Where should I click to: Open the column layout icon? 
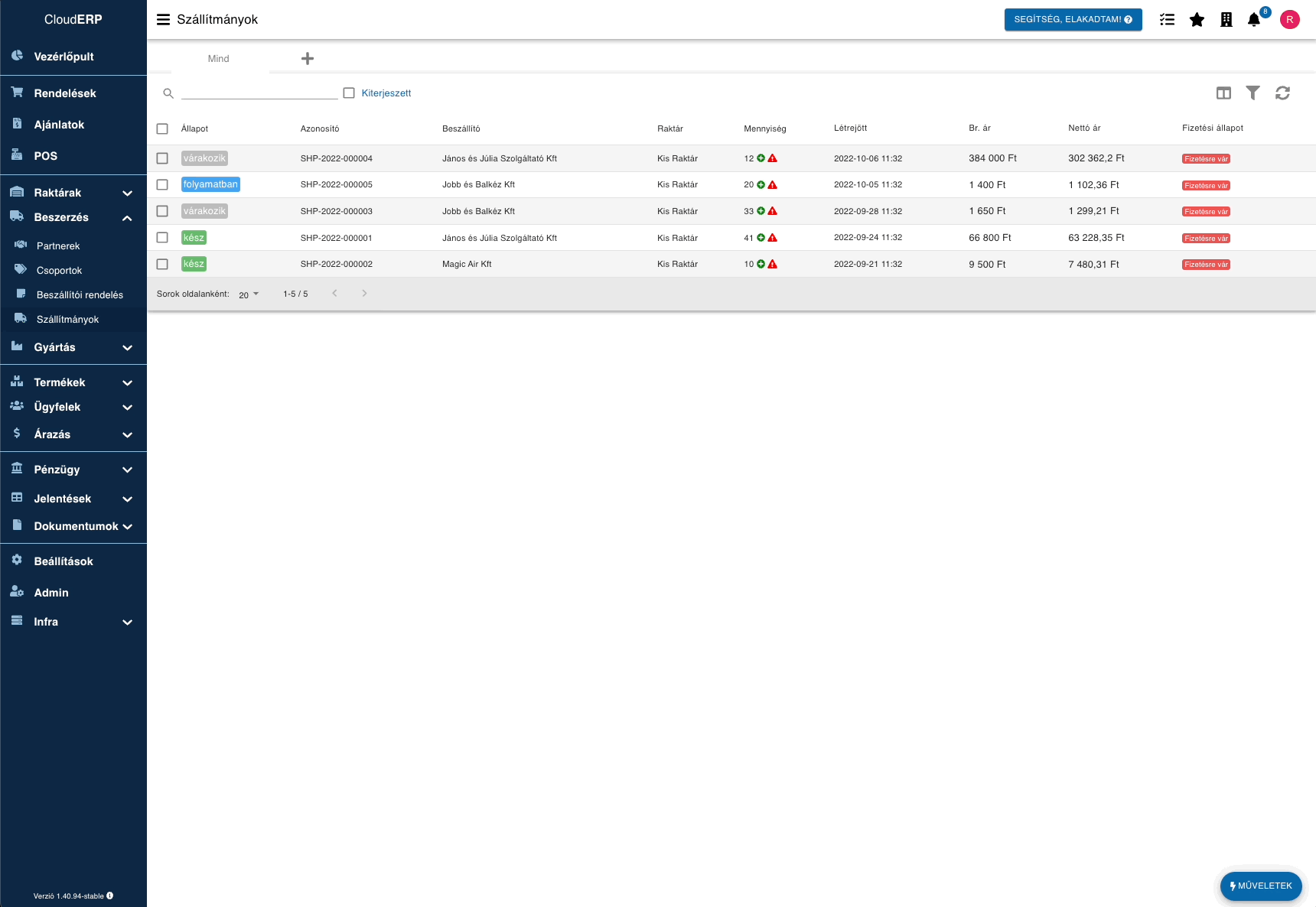(x=1223, y=93)
